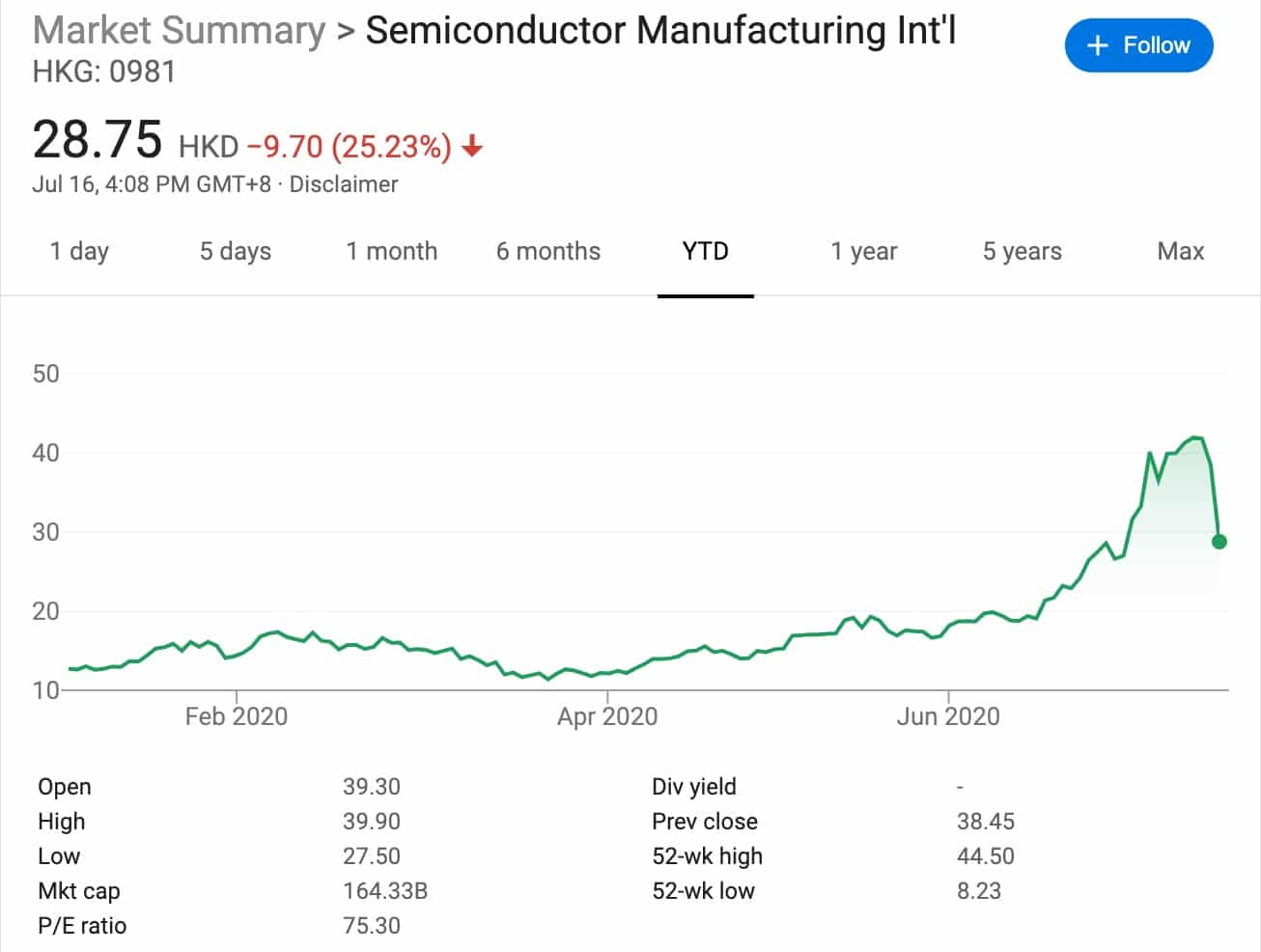Image resolution: width=1261 pixels, height=952 pixels.
Task: Click the HKG: 0981 ticker label
Action: 102,70
